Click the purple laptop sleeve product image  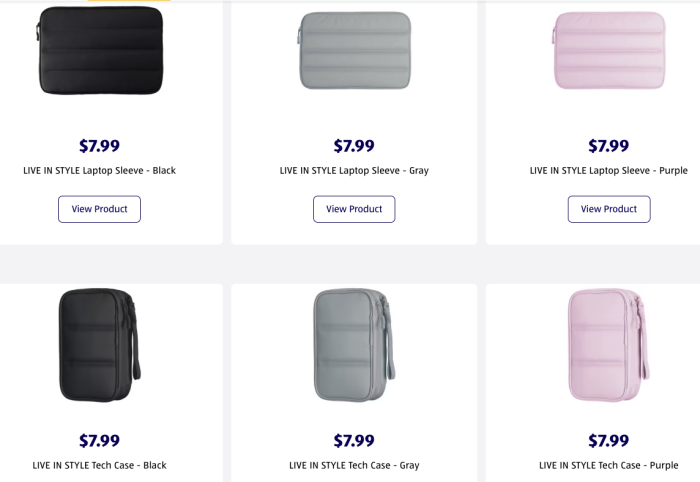pyautogui.click(x=608, y=50)
